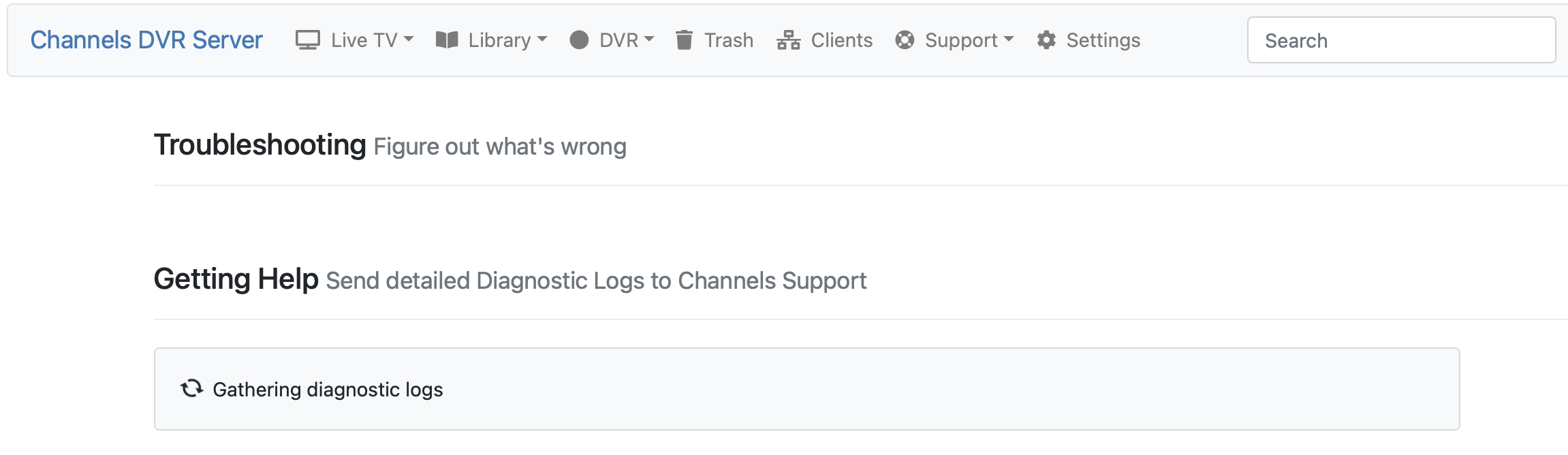The image size is (1568, 455).
Task: Open the Trash page from navbar text
Action: click(x=729, y=40)
